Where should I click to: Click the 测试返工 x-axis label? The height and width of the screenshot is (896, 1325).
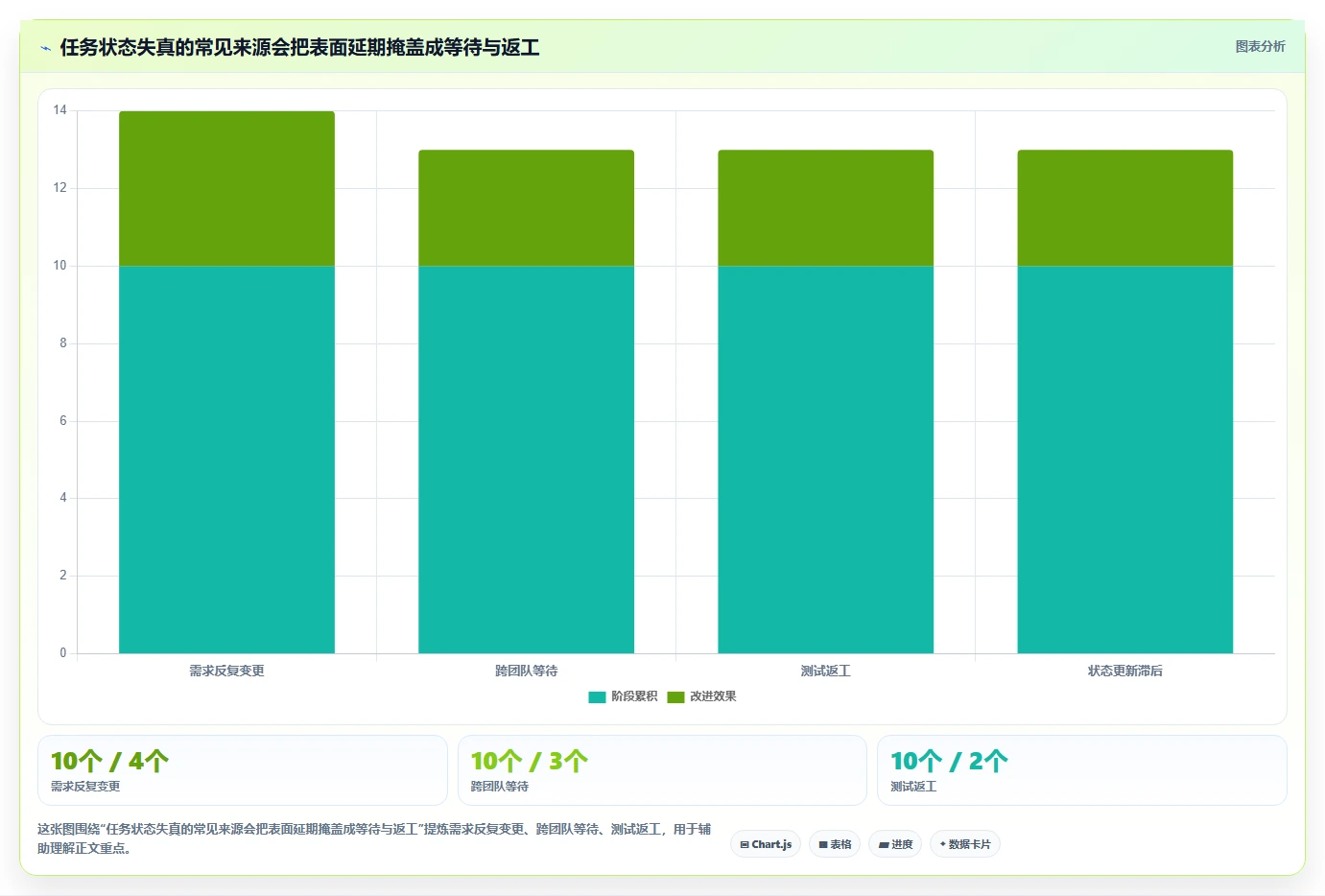pyautogui.click(x=825, y=671)
